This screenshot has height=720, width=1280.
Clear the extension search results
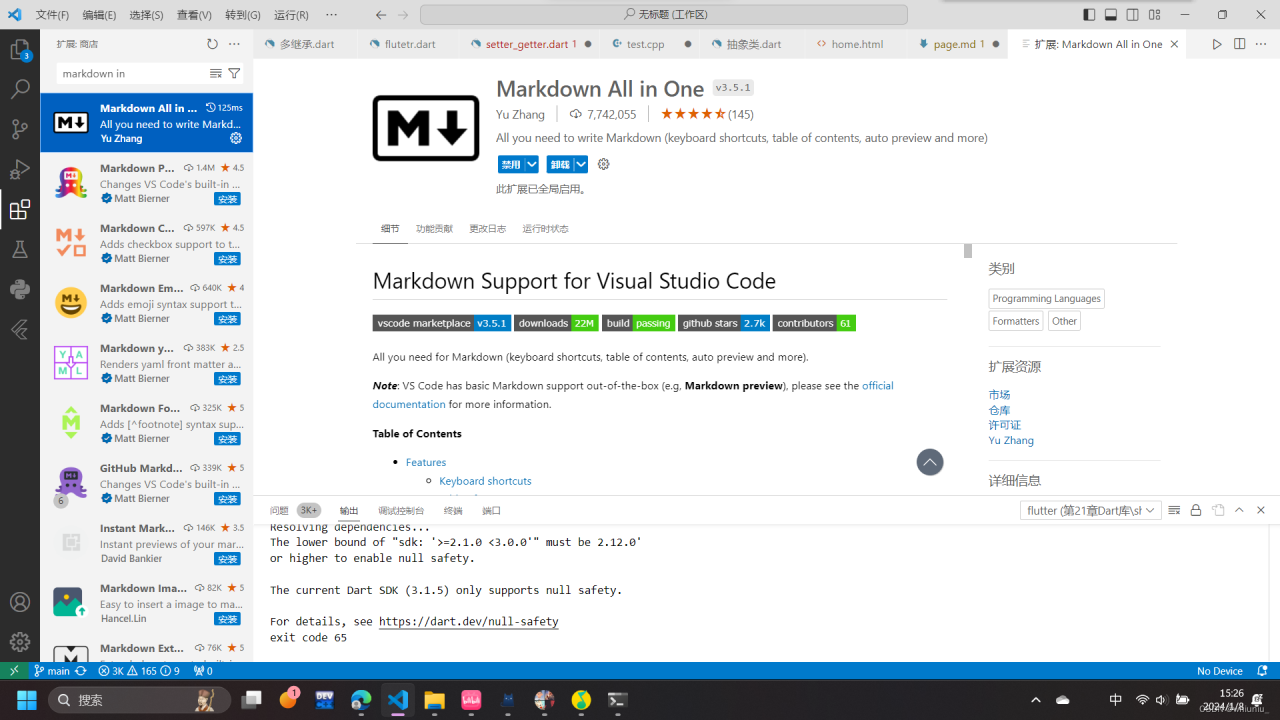215,74
